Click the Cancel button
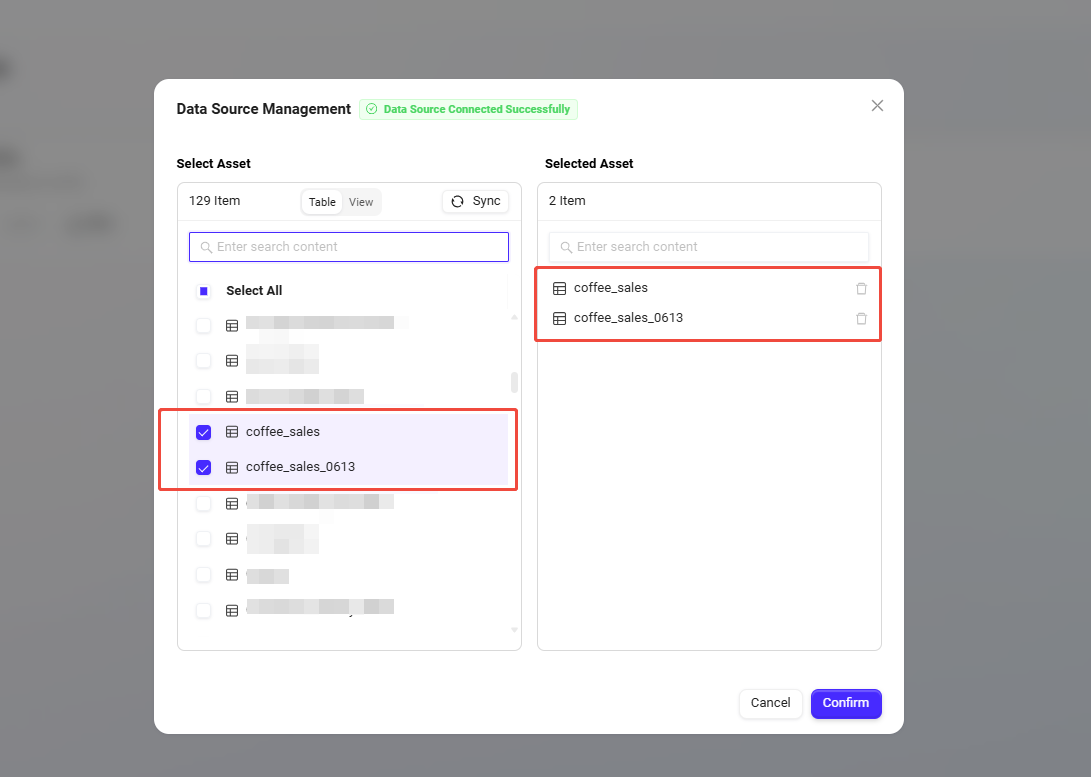This screenshot has height=777, width=1091. coord(770,703)
